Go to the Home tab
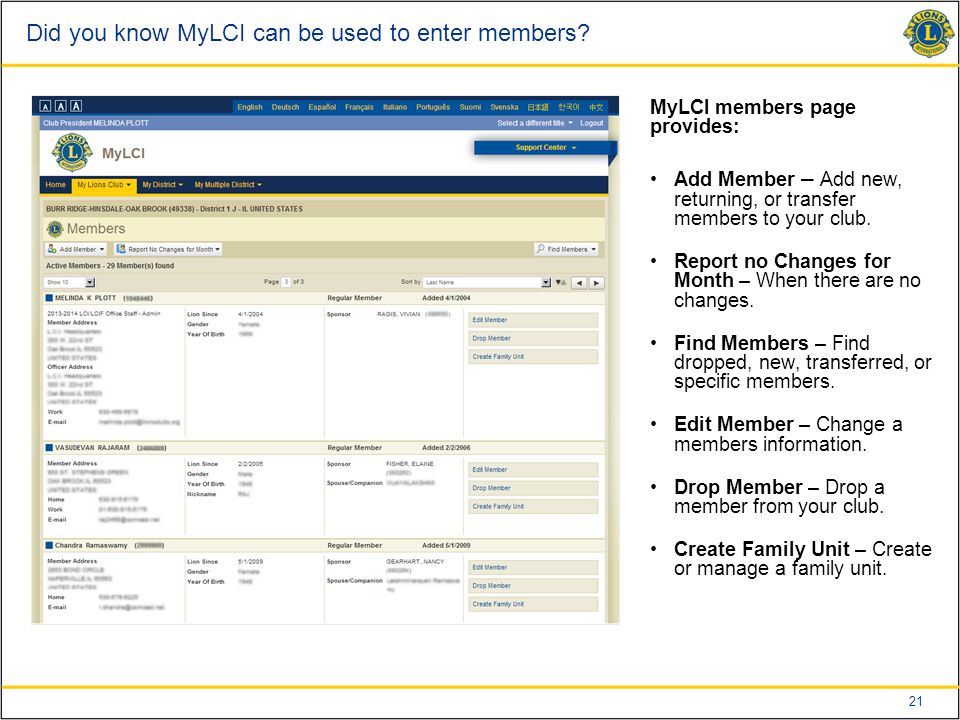This screenshot has width=960, height=720. [x=55, y=184]
